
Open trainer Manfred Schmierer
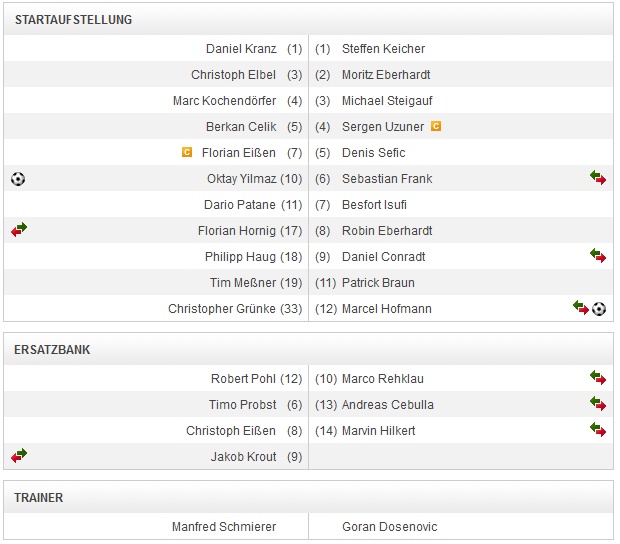[x=224, y=527]
